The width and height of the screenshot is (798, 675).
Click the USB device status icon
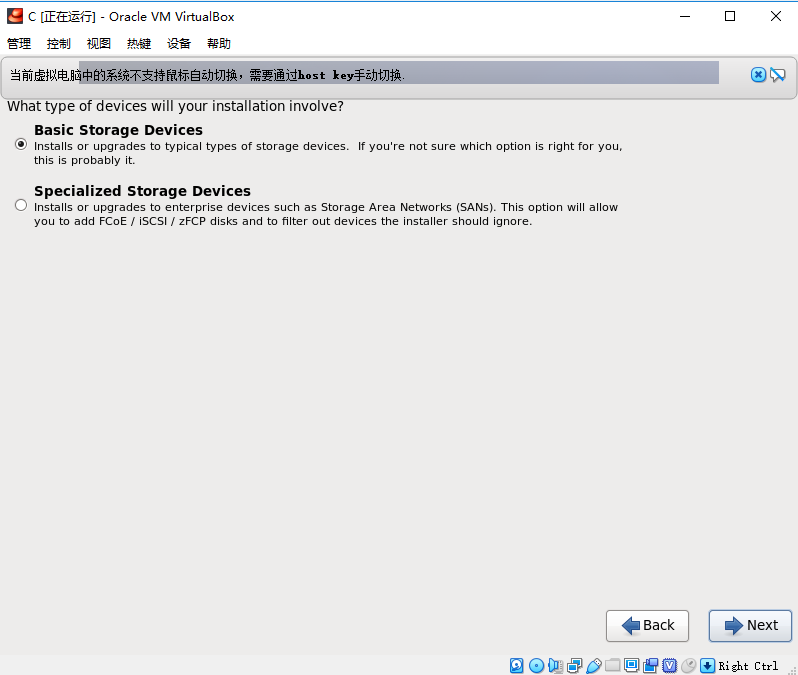click(x=593, y=665)
